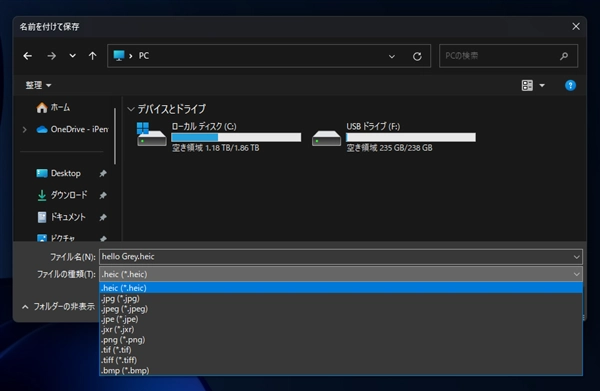The height and width of the screenshot is (391, 600).
Task: Open the help question mark button
Action: click(x=570, y=85)
